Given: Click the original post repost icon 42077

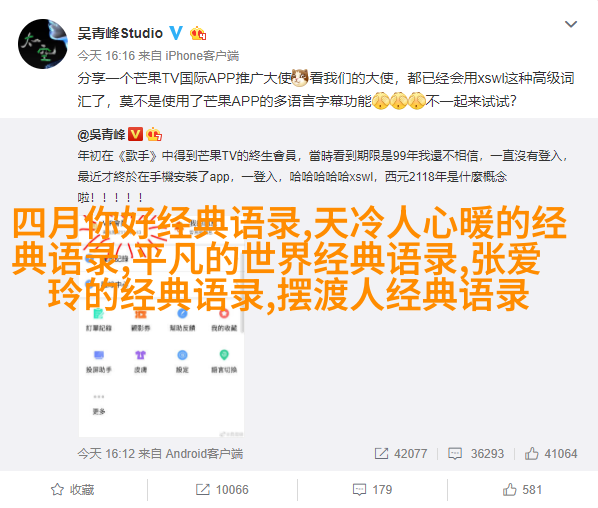Looking at the screenshot, I should (x=400, y=453).
